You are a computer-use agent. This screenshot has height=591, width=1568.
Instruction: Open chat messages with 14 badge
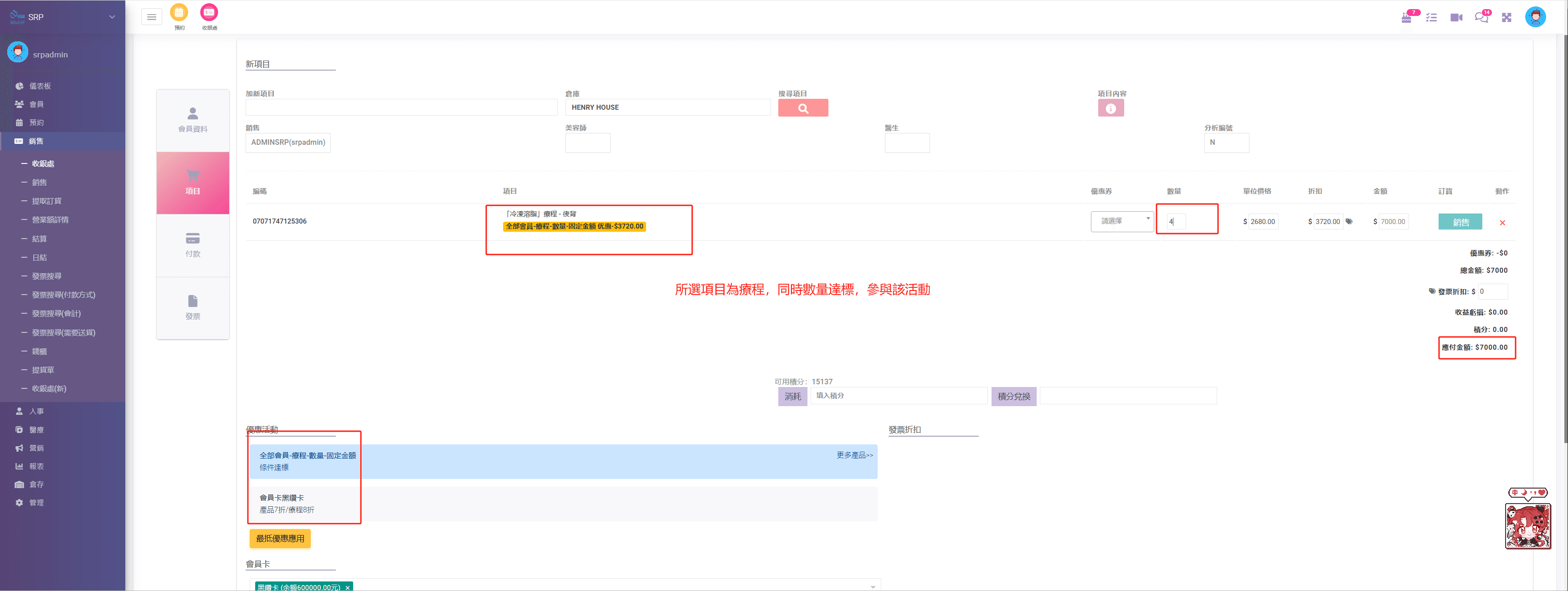1481,18
